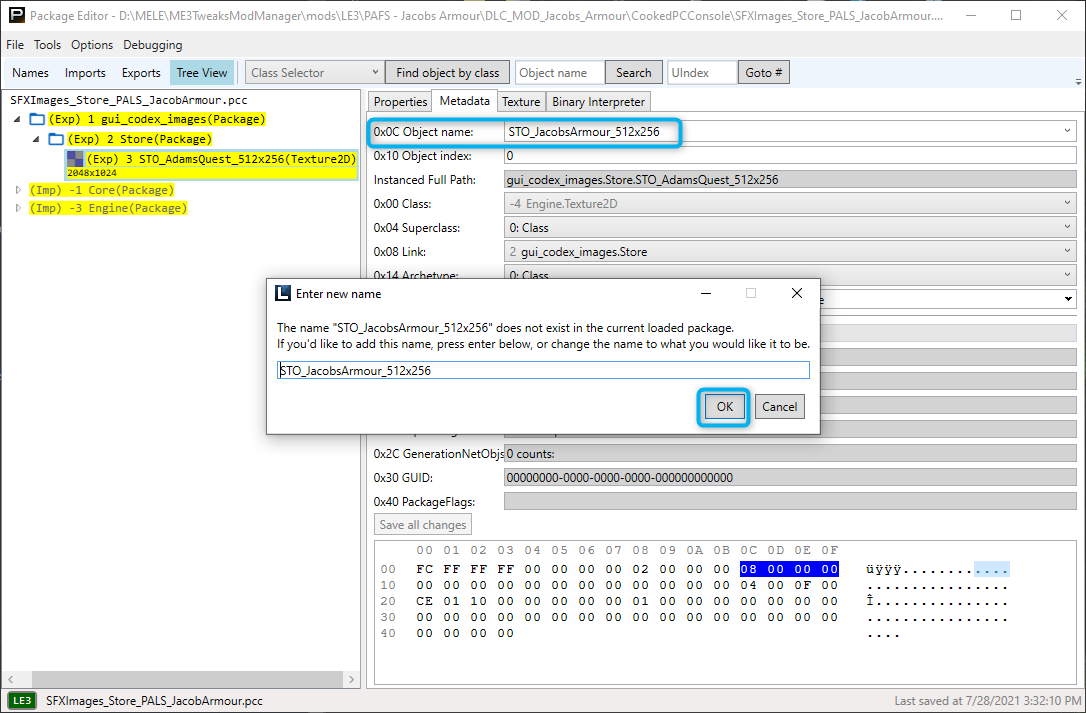This screenshot has width=1086, height=713.
Task: Collapse the gui_codex_images package node
Action: (x=17, y=119)
